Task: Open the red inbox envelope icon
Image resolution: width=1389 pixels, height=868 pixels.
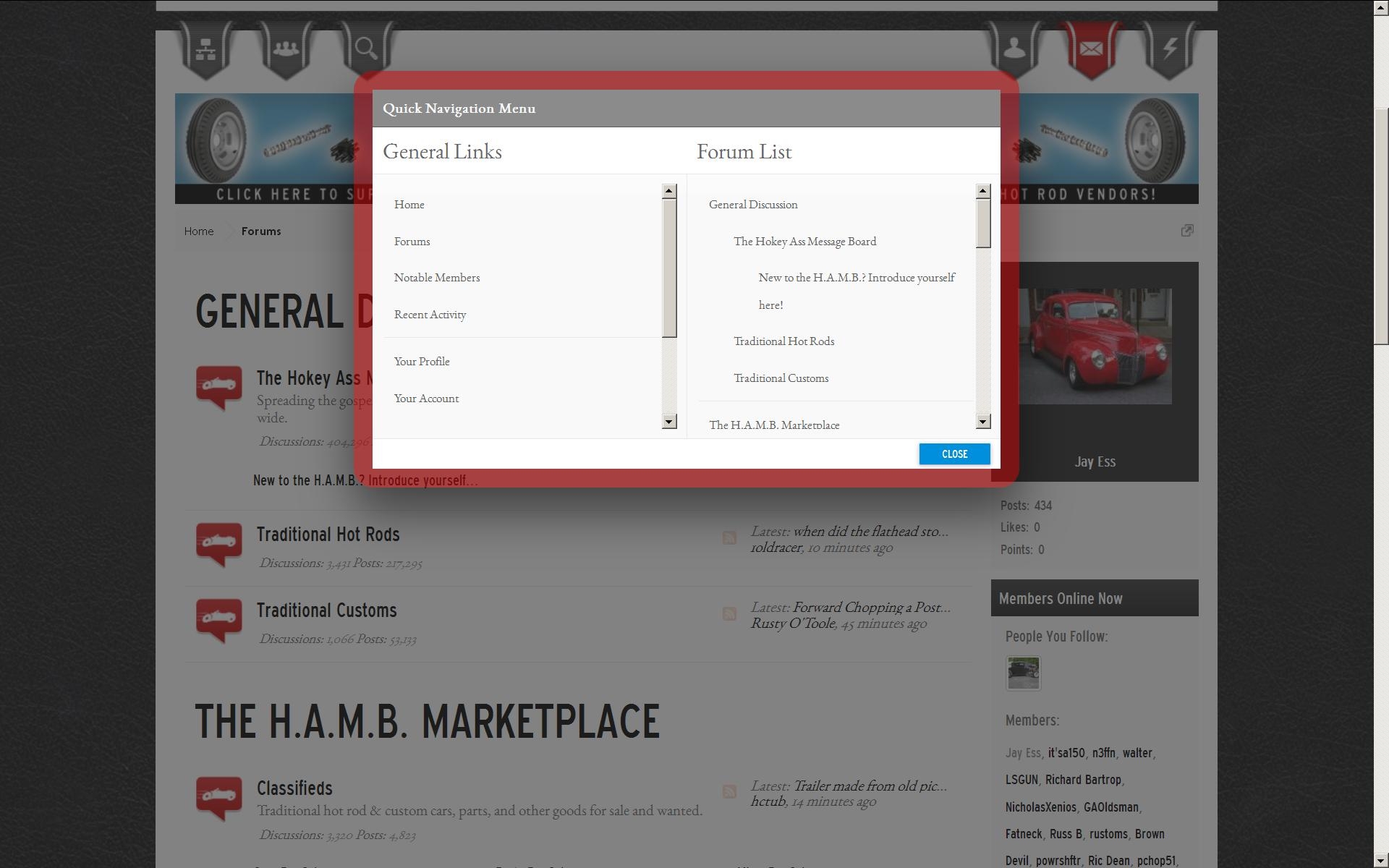Action: 1091,49
